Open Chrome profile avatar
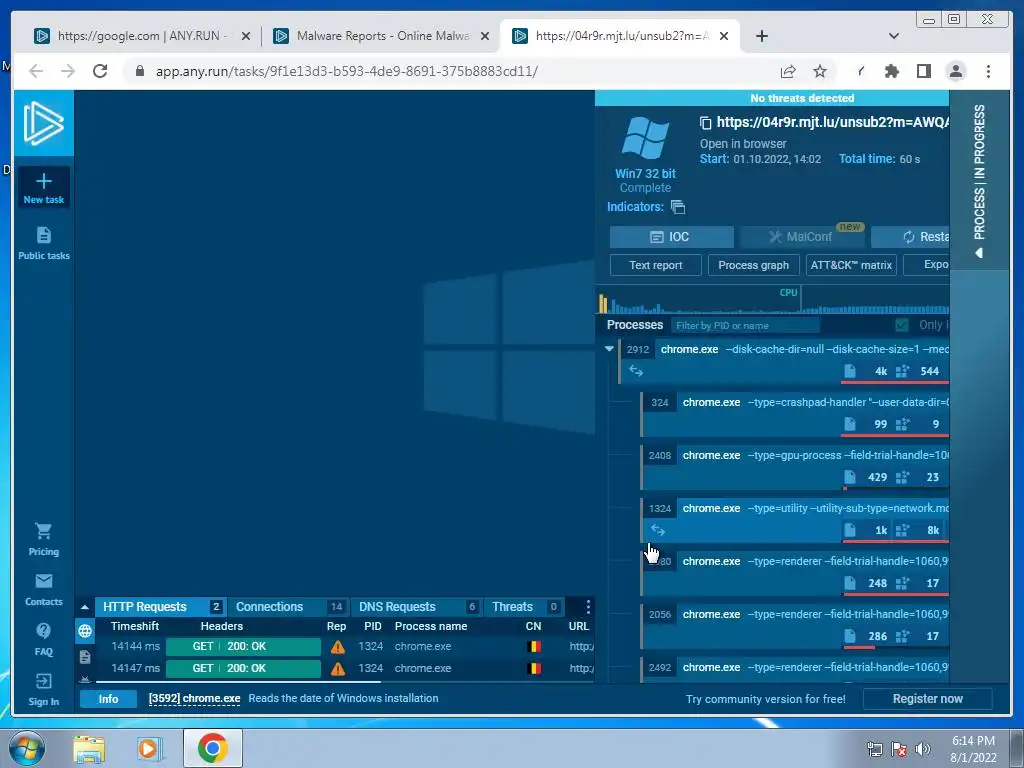 (x=956, y=71)
